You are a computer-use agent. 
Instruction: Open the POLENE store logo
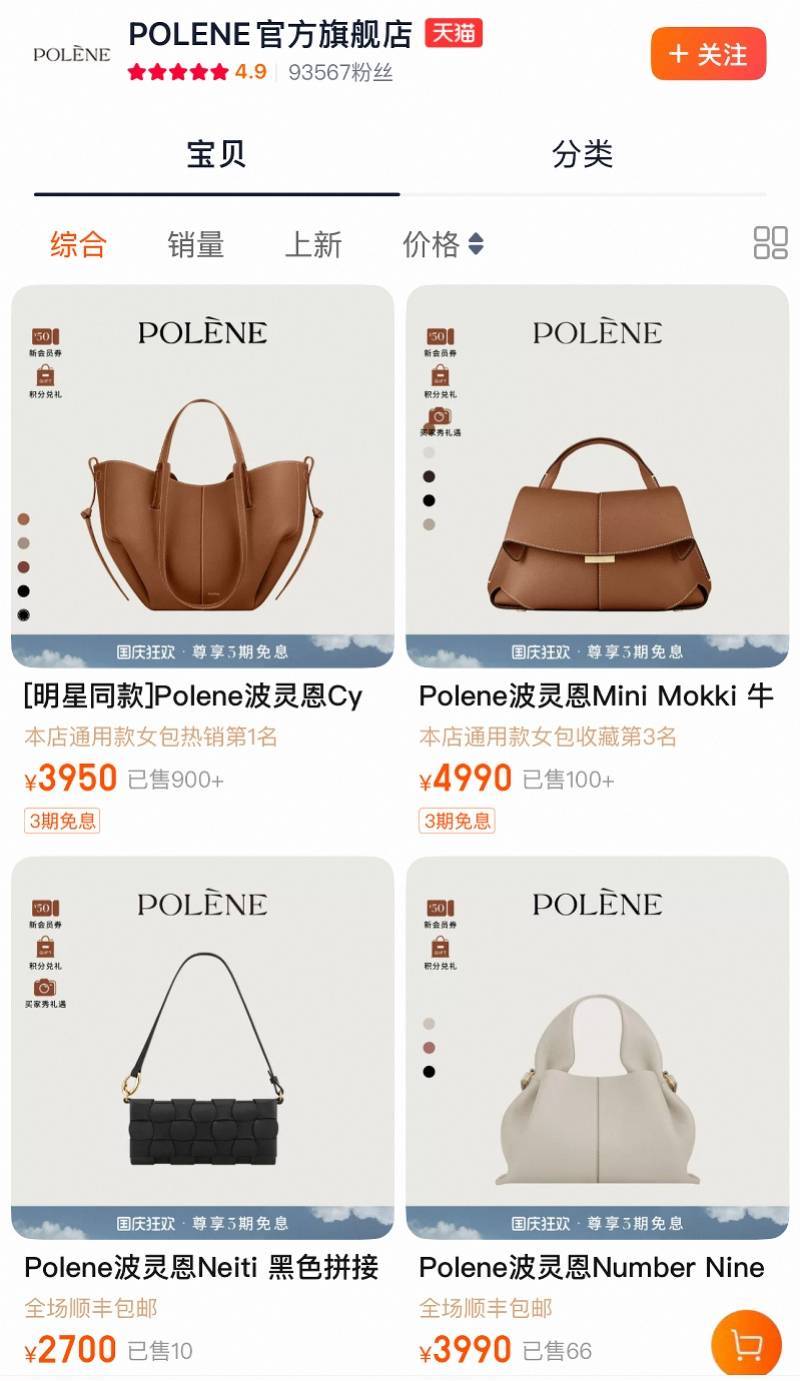click(71, 54)
